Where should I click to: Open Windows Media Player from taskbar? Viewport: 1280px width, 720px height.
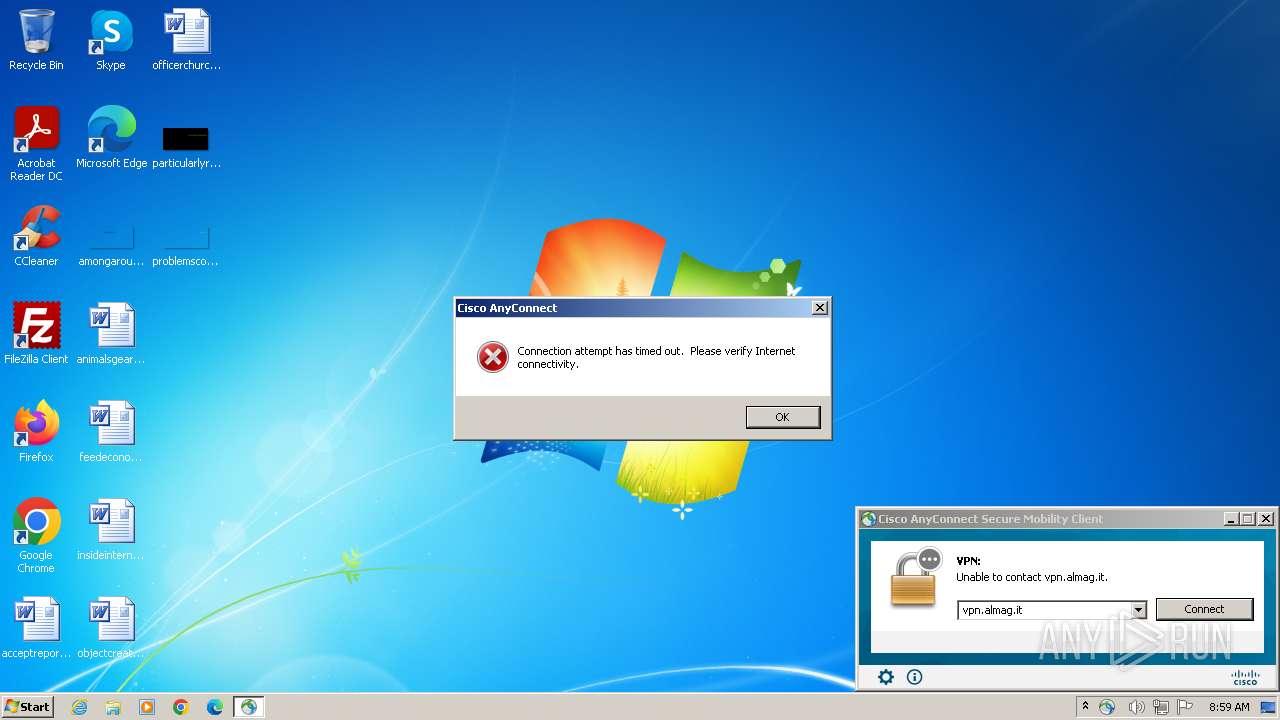click(x=147, y=707)
